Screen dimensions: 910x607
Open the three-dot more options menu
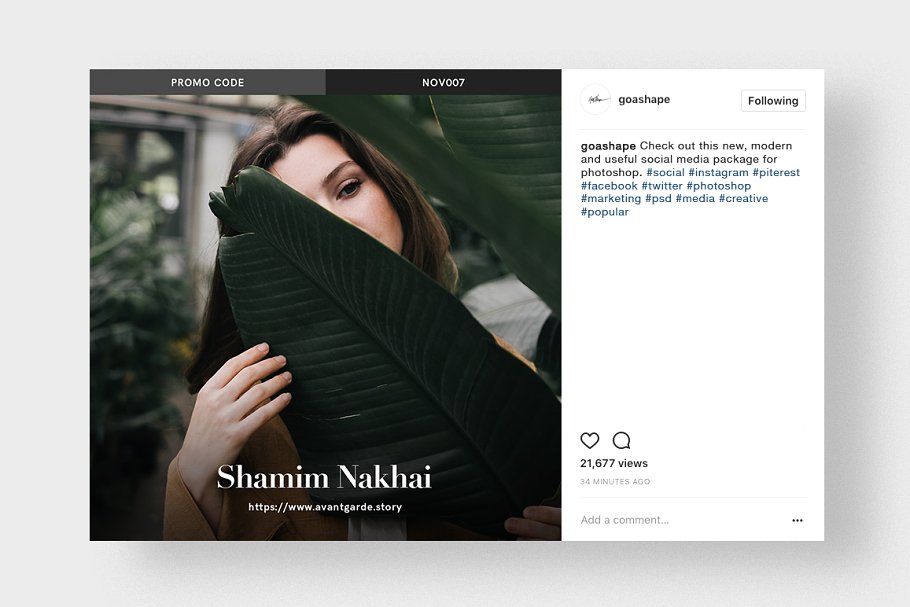(x=797, y=521)
